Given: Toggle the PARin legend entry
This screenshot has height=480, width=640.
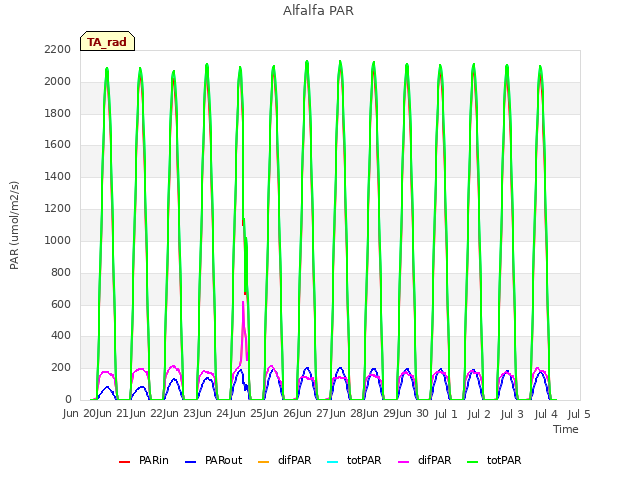Looking at the screenshot, I should click(144, 460).
